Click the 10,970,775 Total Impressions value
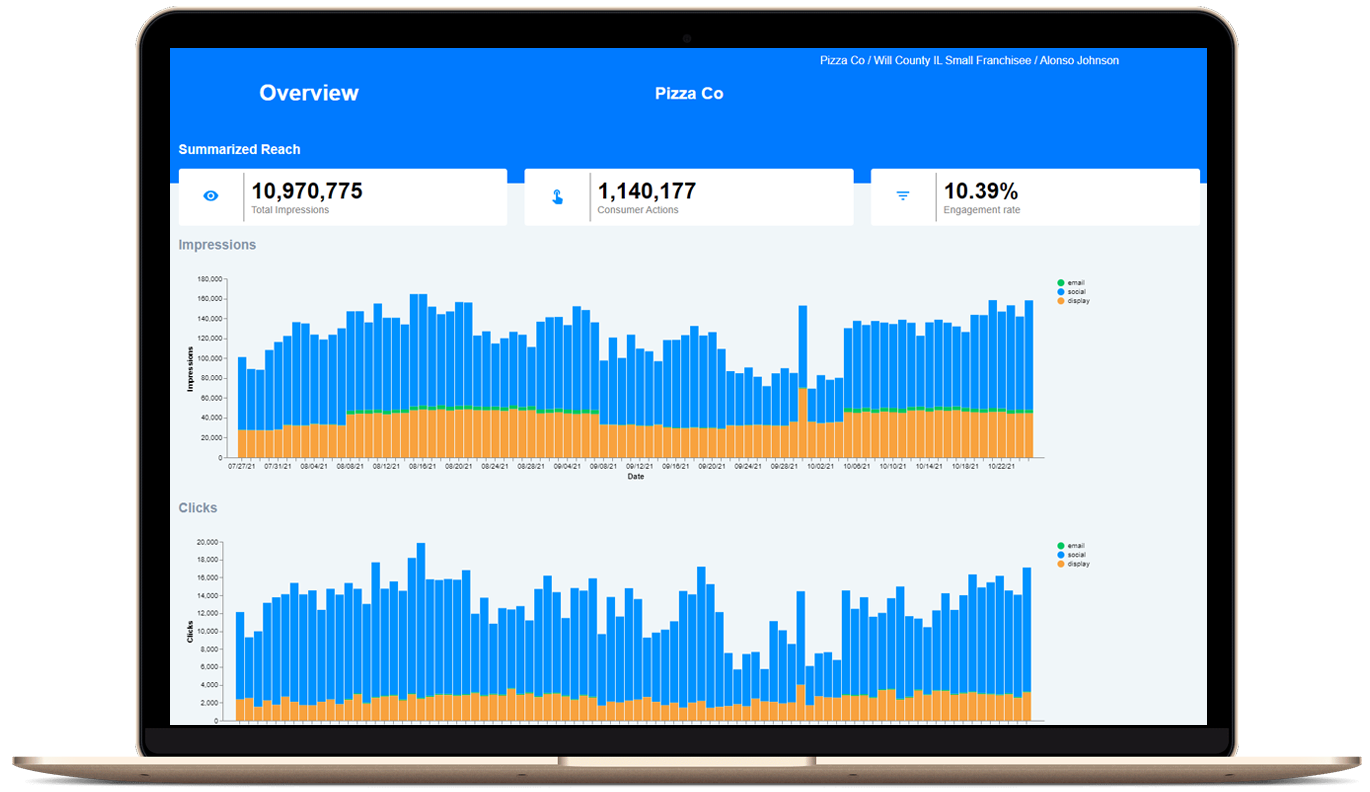The image size is (1370, 792). pyautogui.click(x=307, y=191)
